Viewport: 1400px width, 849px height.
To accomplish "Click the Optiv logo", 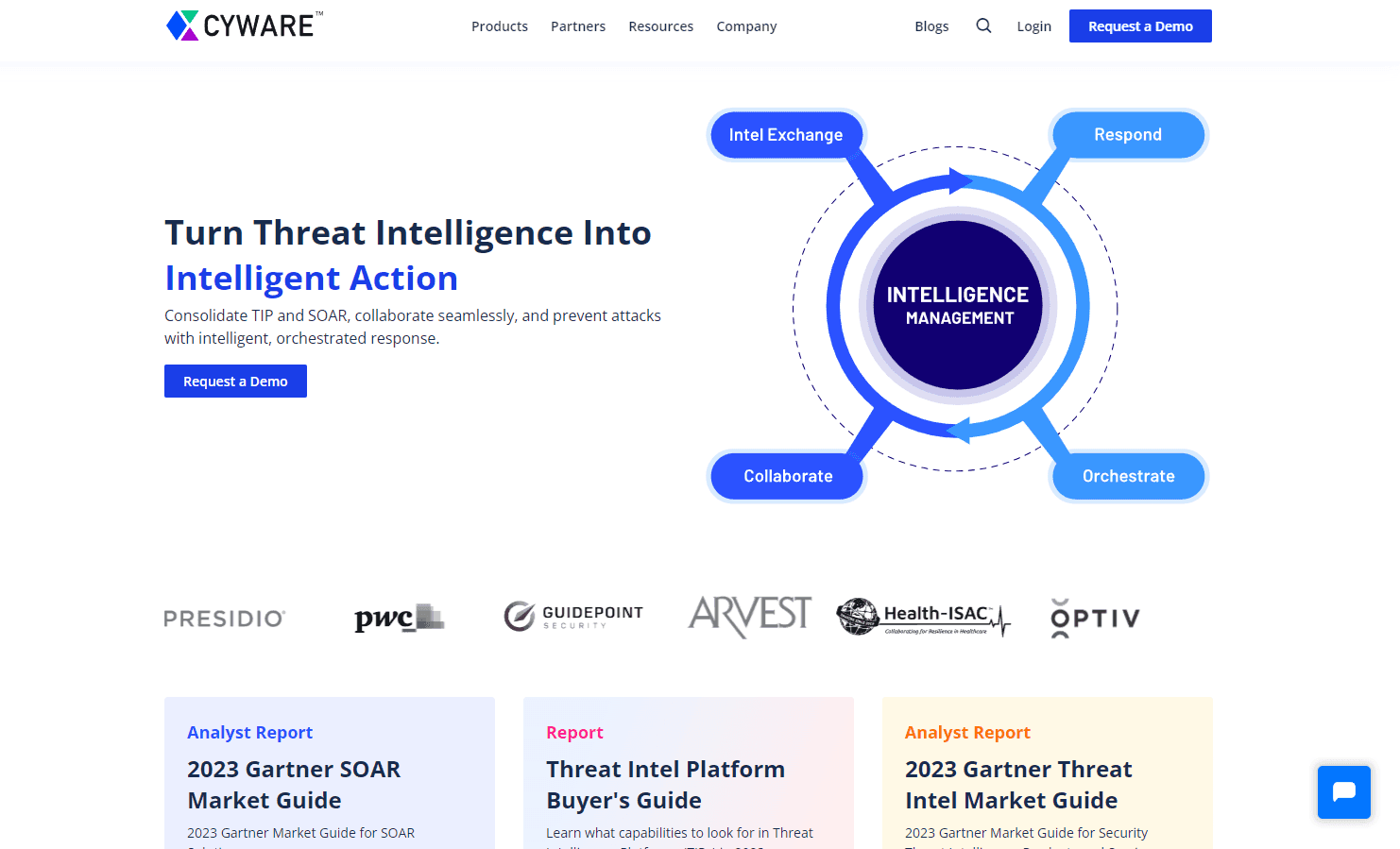I will pyautogui.click(x=1095, y=618).
